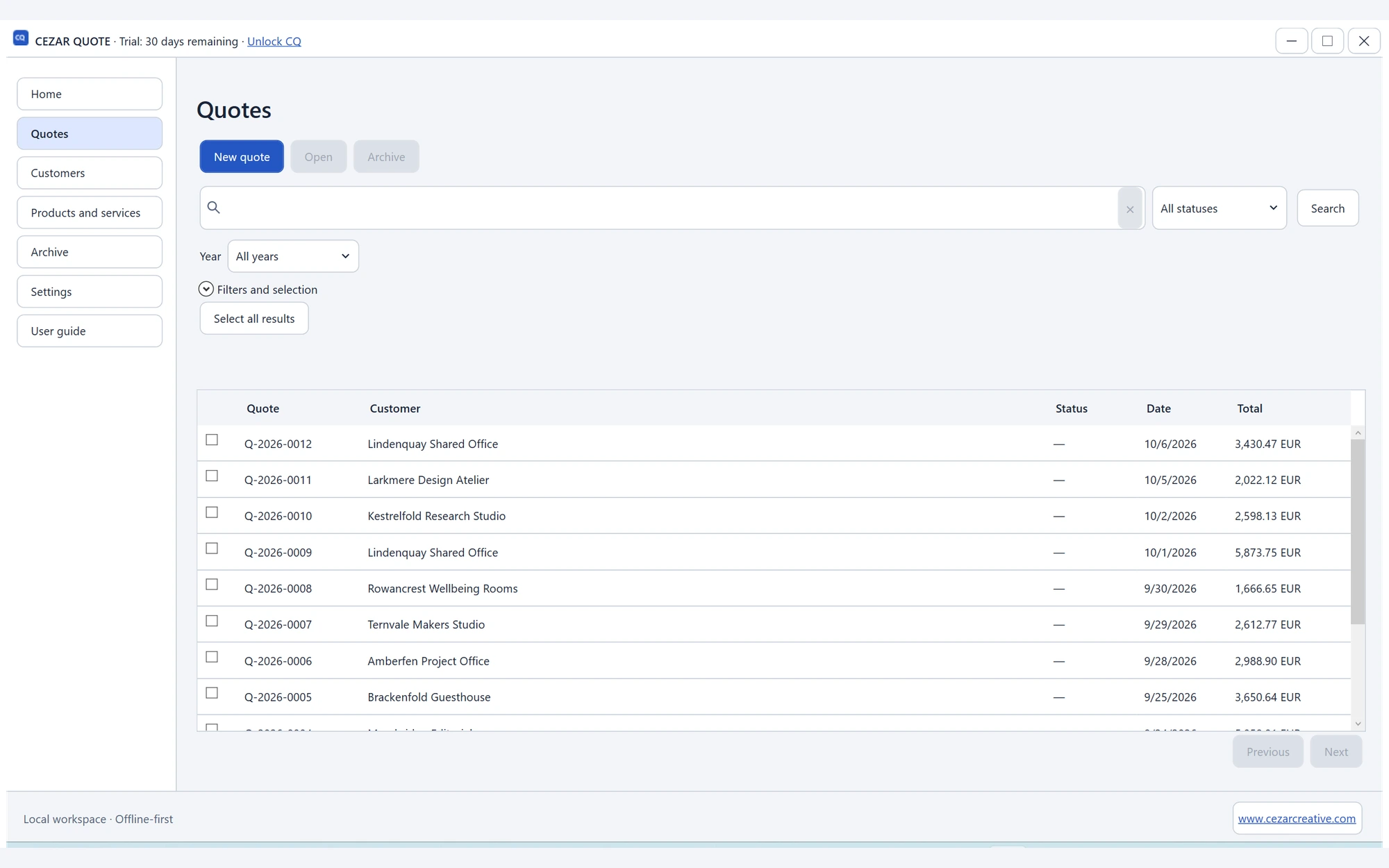Open the User guide
Image resolution: width=1389 pixels, height=868 pixels.
click(90, 331)
